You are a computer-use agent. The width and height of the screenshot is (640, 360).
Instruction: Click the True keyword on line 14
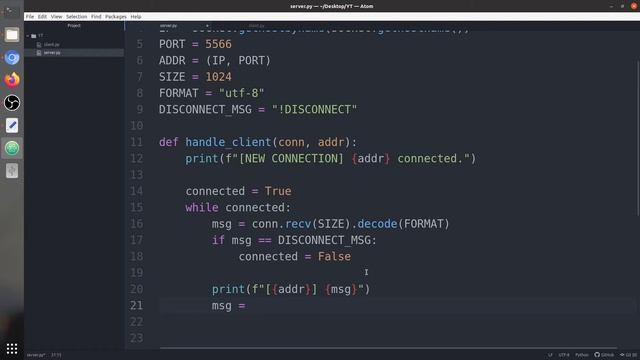tap(278, 191)
